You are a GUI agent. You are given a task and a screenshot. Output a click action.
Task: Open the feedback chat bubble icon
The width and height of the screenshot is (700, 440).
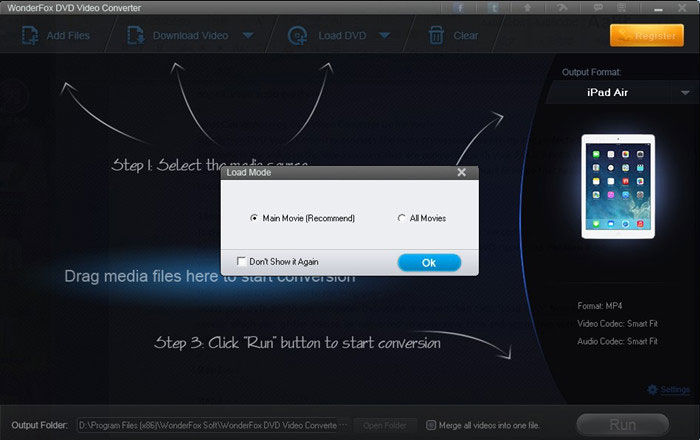[598, 8]
